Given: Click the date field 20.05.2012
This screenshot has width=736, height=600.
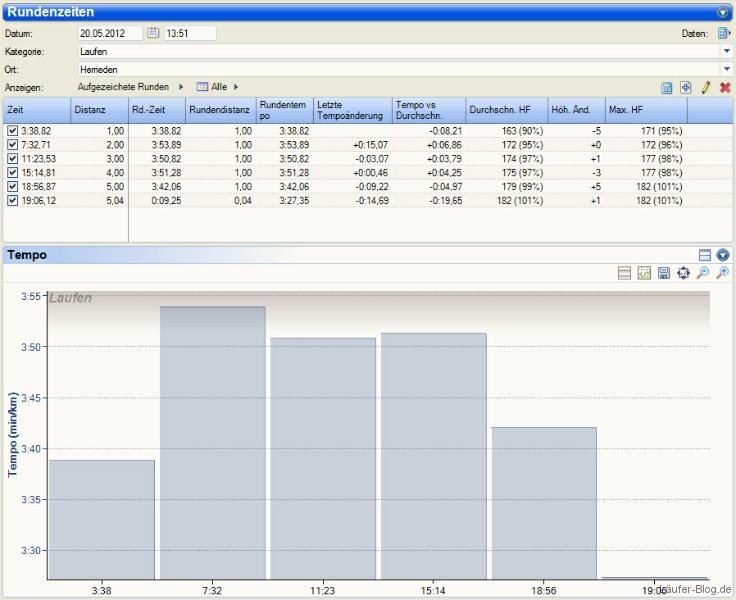Looking at the screenshot, I should (x=110, y=33).
